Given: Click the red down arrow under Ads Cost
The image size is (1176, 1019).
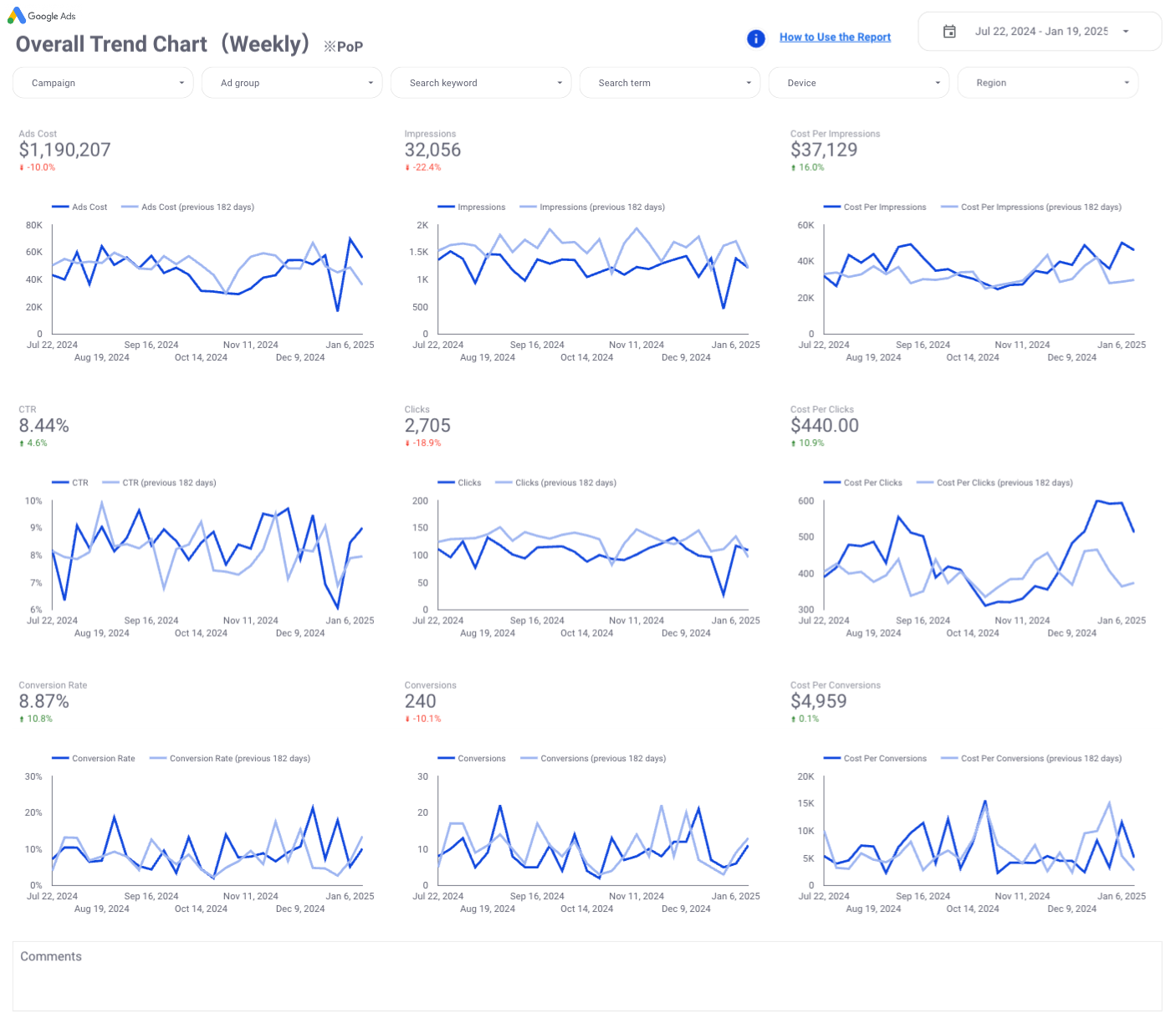Looking at the screenshot, I should pos(22,168).
